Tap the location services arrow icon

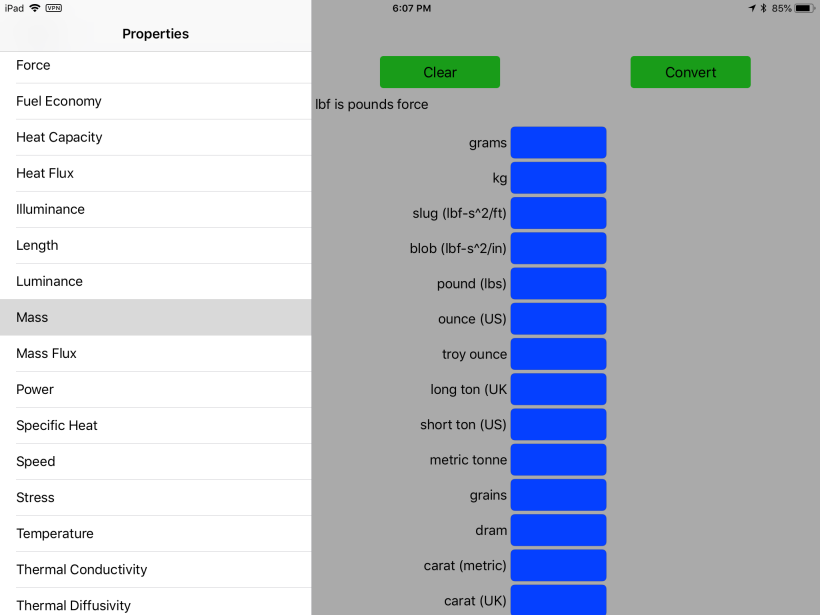click(752, 8)
